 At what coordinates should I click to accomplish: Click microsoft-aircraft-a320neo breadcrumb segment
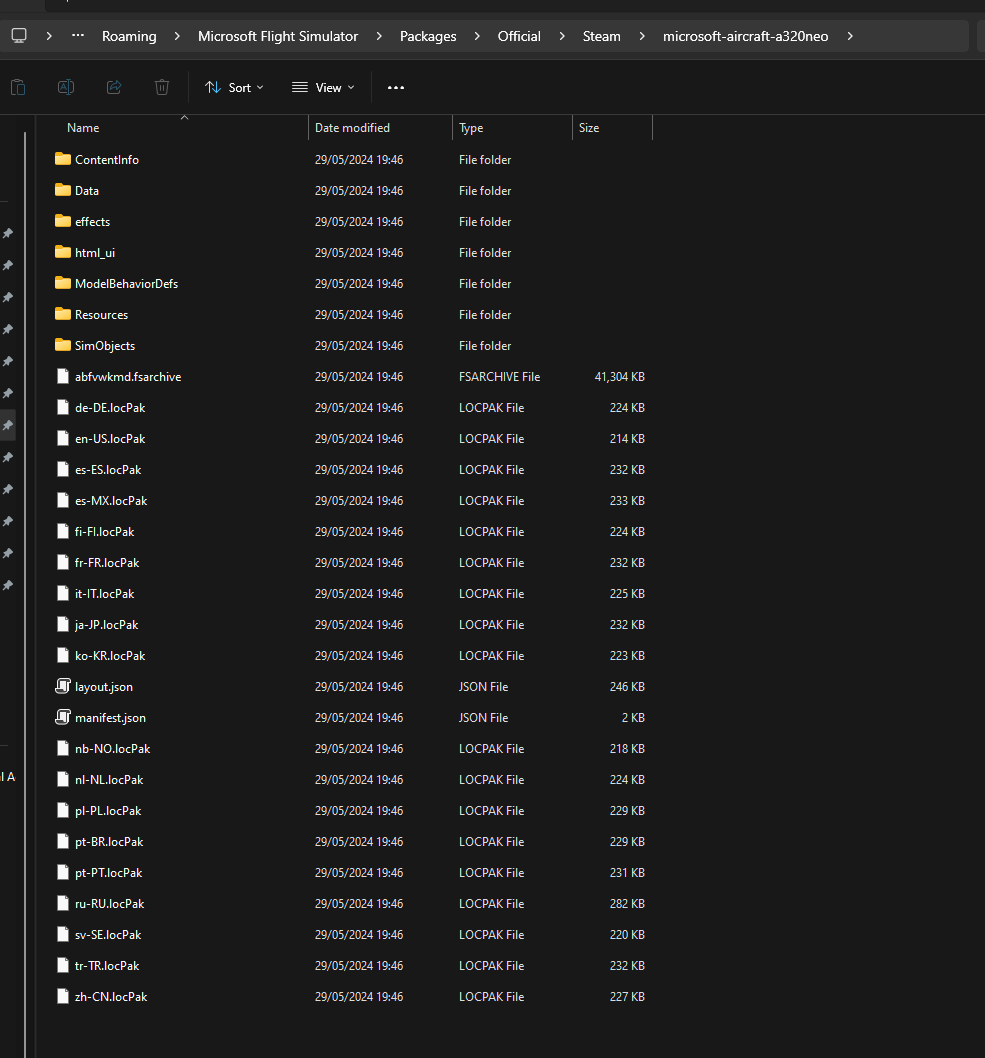pyautogui.click(x=745, y=36)
